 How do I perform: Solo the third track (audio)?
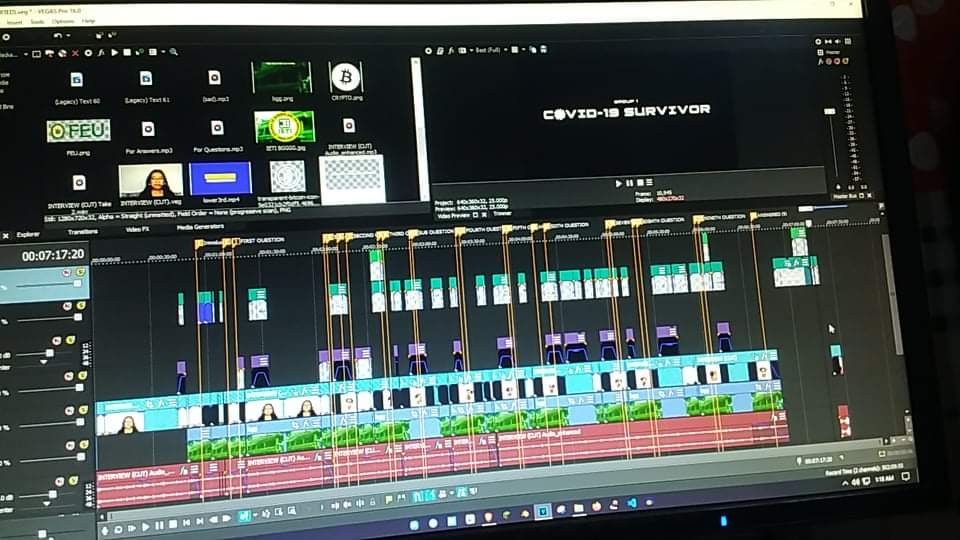pos(70,340)
